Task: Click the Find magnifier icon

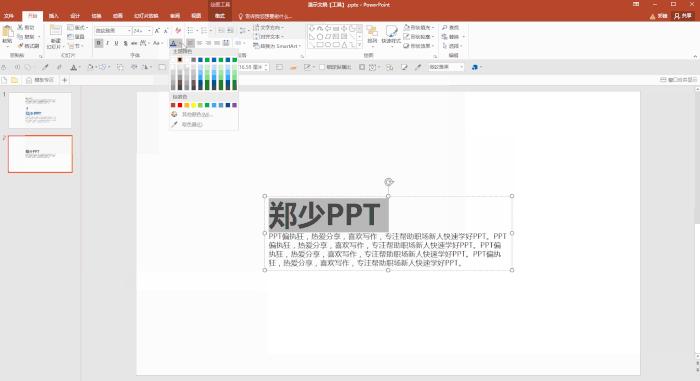Action: [445, 28]
